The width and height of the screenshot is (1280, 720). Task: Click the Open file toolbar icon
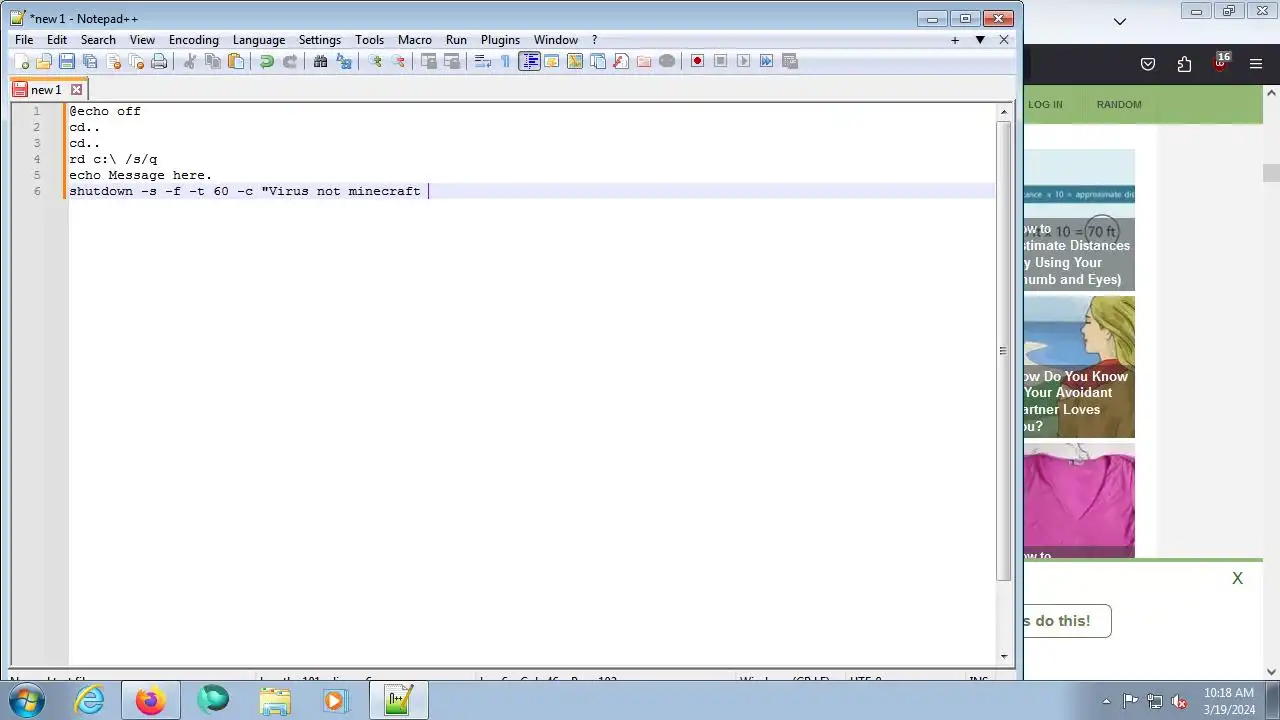[44, 61]
